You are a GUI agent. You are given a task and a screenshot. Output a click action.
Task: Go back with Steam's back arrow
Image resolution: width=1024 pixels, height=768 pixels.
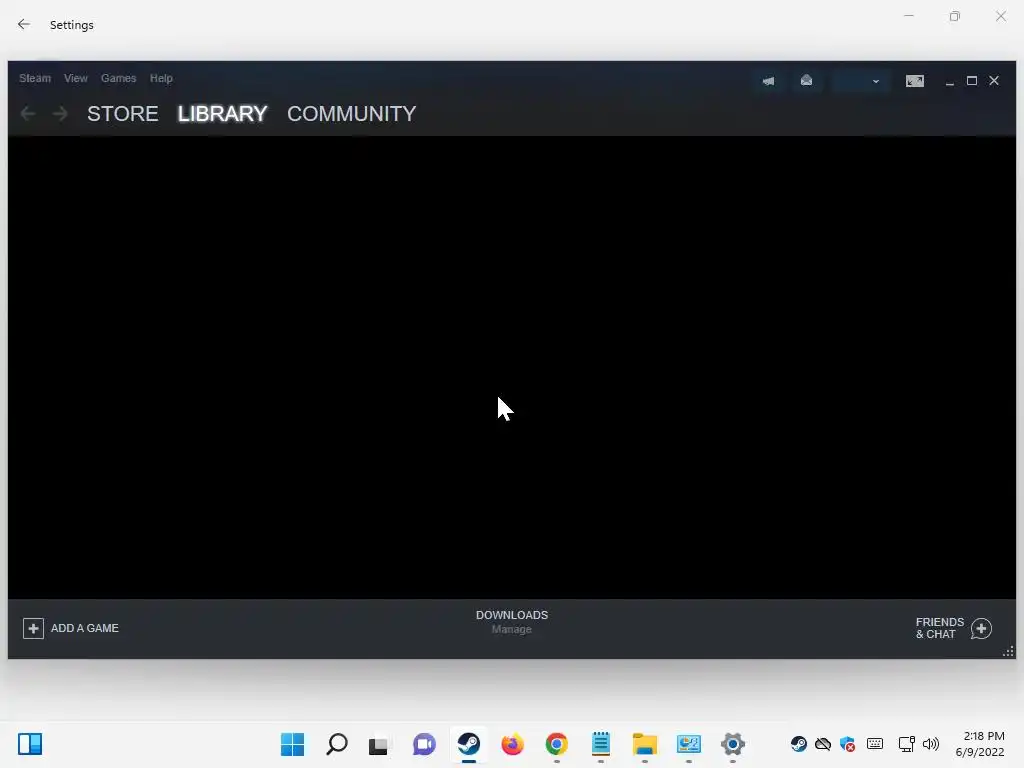pyautogui.click(x=27, y=114)
